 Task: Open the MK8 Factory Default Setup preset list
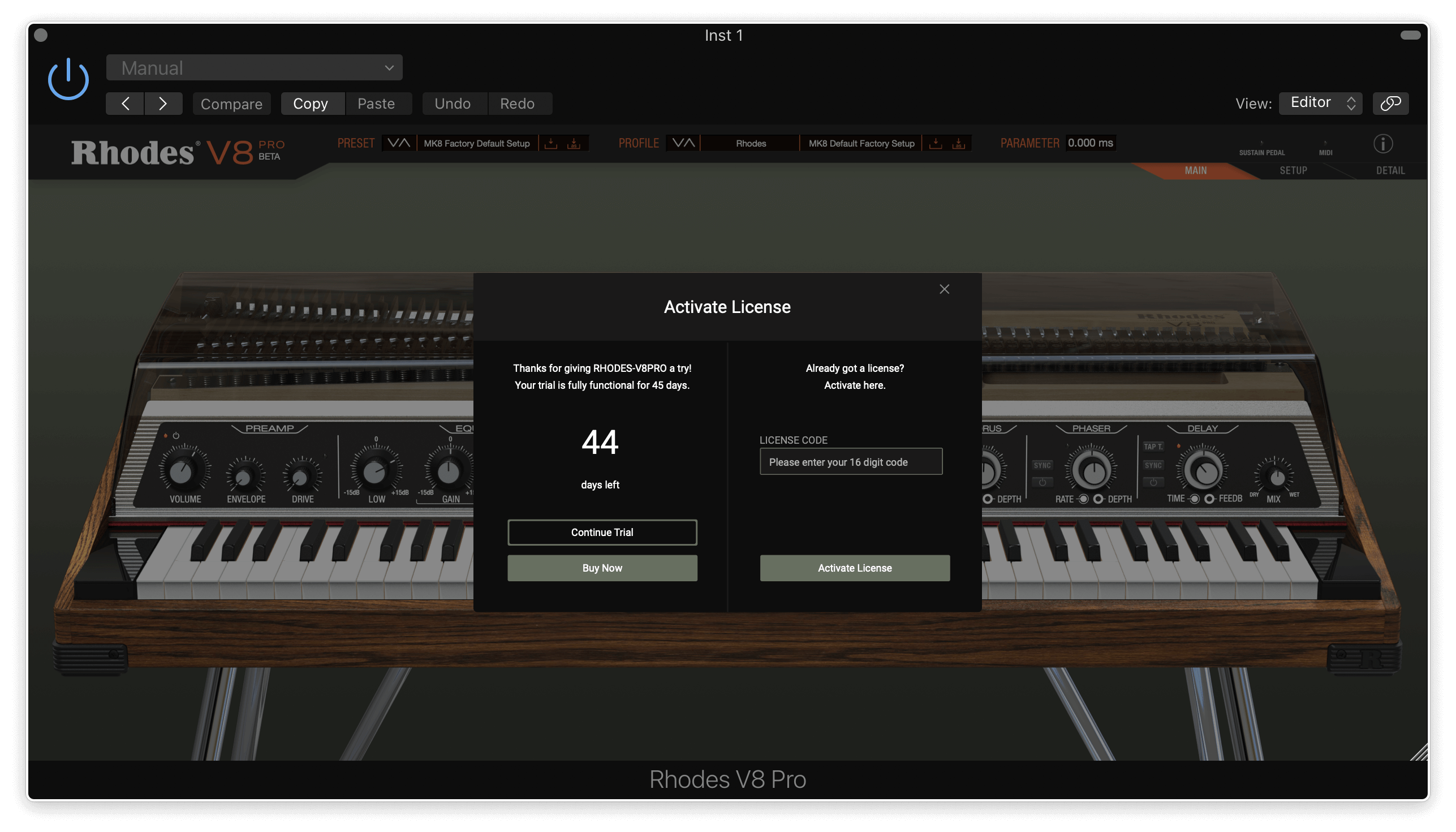tap(476, 143)
